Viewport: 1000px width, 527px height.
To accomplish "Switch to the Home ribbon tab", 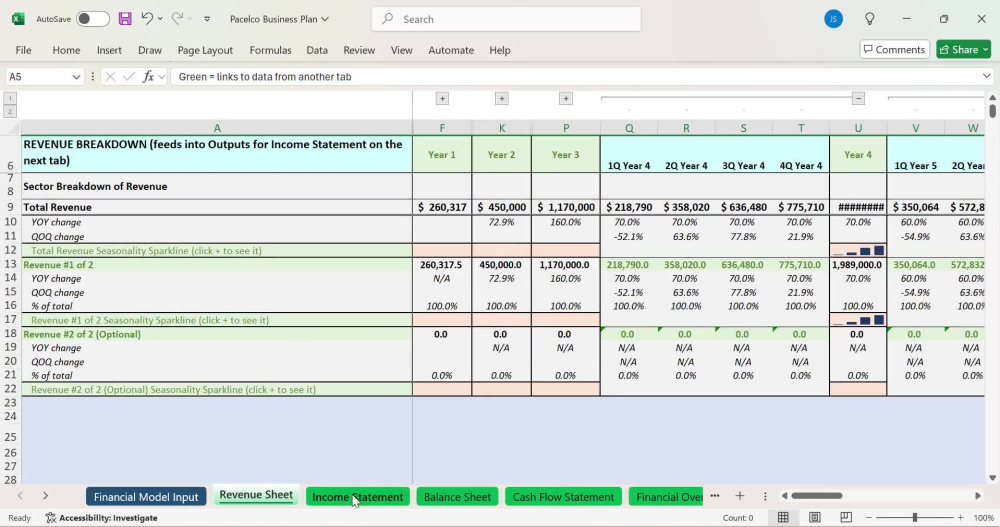I will click(x=66, y=50).
